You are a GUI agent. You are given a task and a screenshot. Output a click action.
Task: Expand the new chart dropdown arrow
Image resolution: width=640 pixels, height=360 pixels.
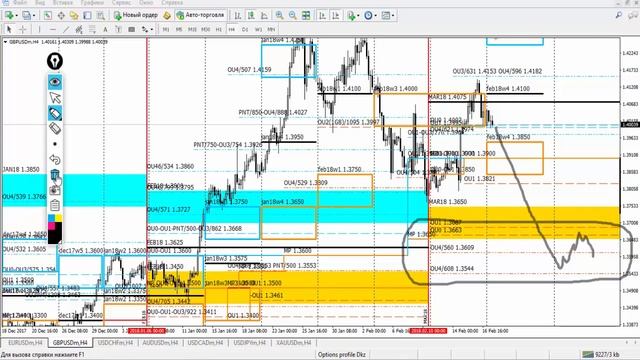(x=16, y=16)
